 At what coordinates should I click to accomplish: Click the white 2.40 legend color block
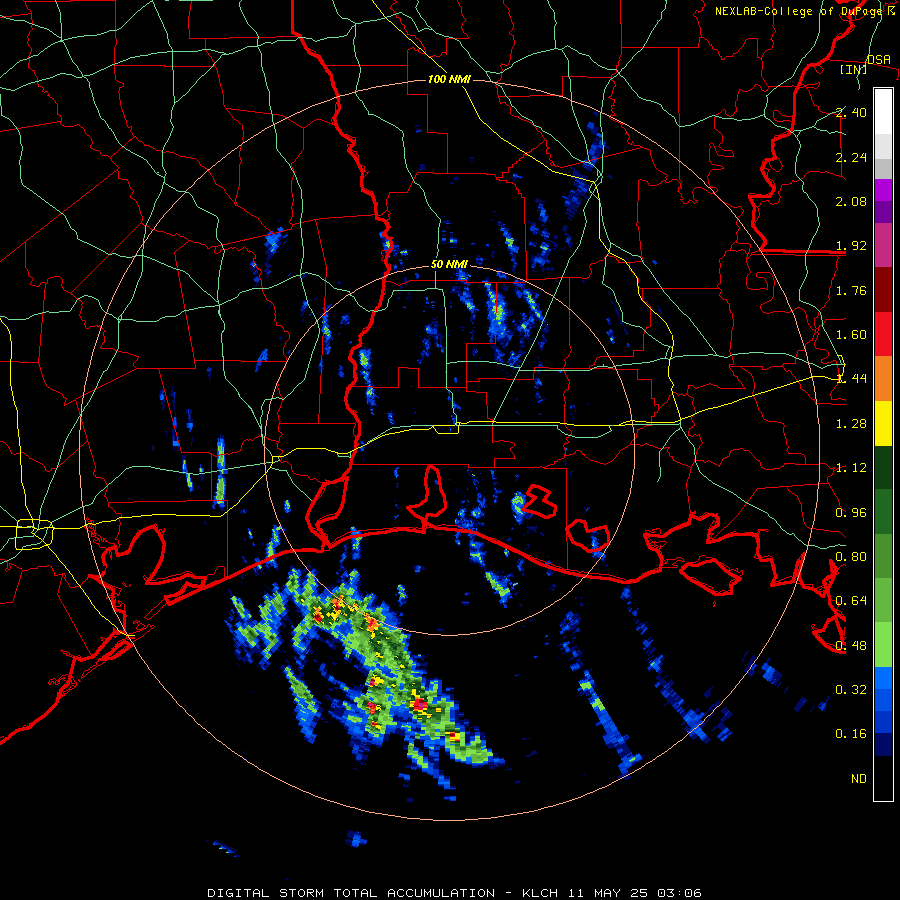click(883, 112)
